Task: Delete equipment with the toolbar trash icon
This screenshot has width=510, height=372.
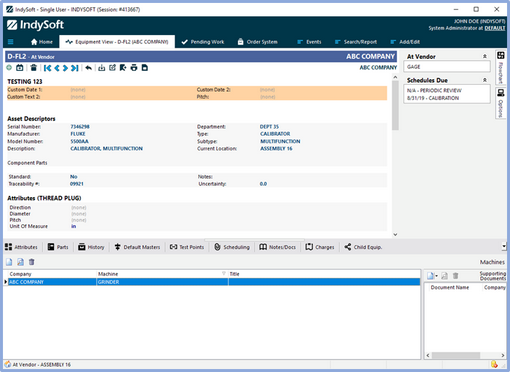Action: pos(33,68)
